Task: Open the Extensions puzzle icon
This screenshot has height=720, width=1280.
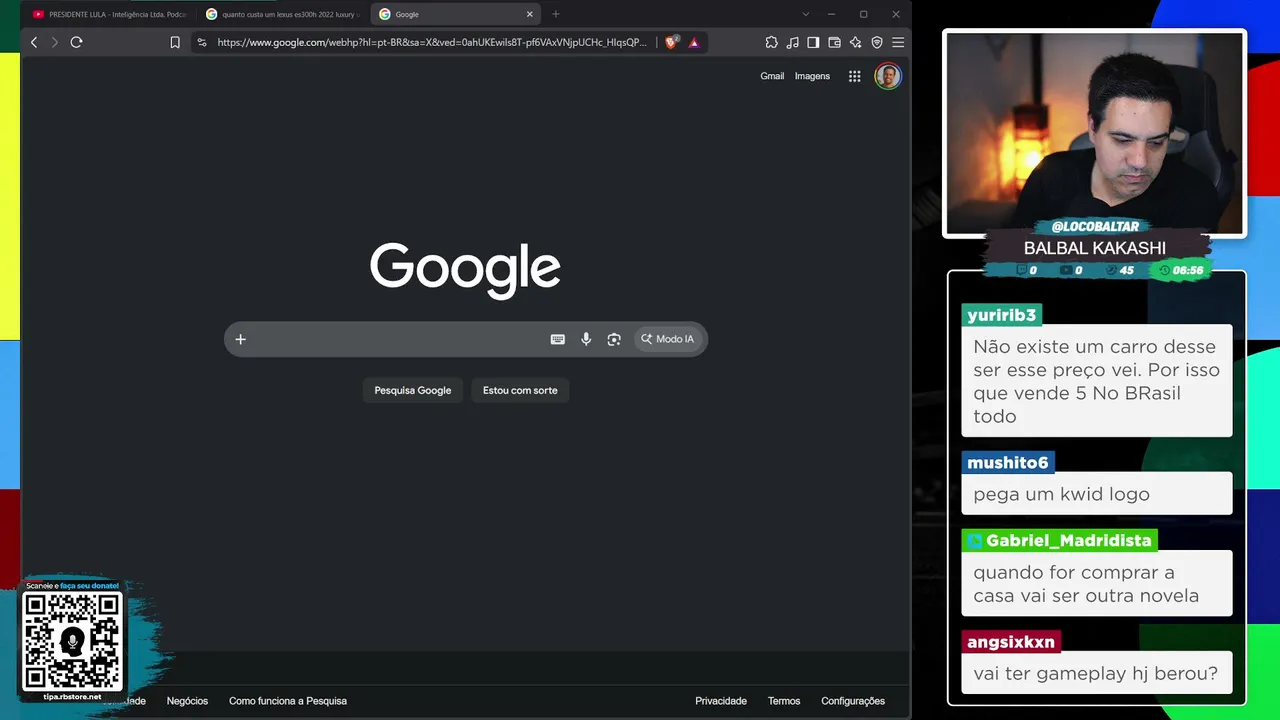Action: pyautogui.click(x=771, y=42)
